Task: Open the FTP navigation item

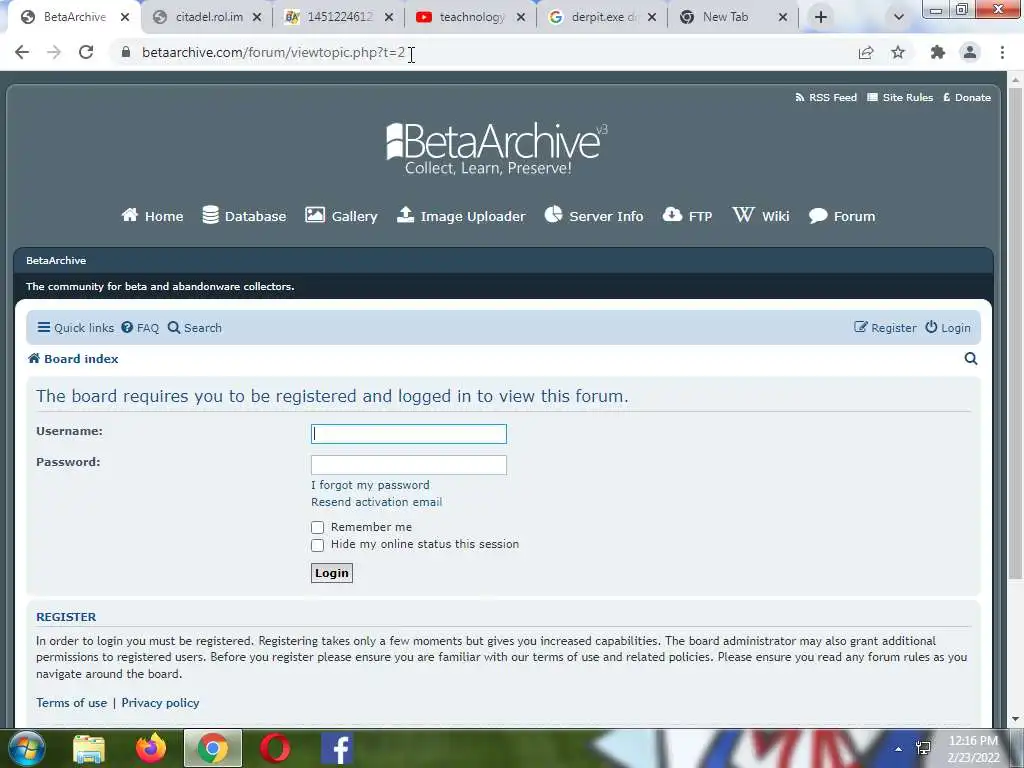Action: click(687, 216)
